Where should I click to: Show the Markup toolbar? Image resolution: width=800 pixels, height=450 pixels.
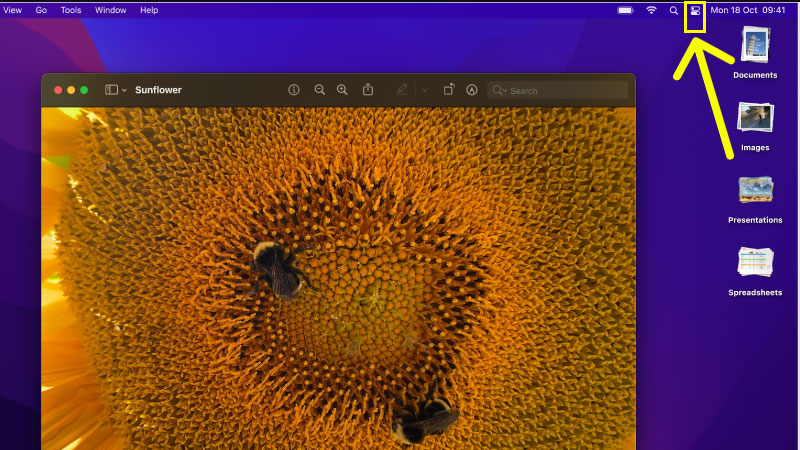472,90
